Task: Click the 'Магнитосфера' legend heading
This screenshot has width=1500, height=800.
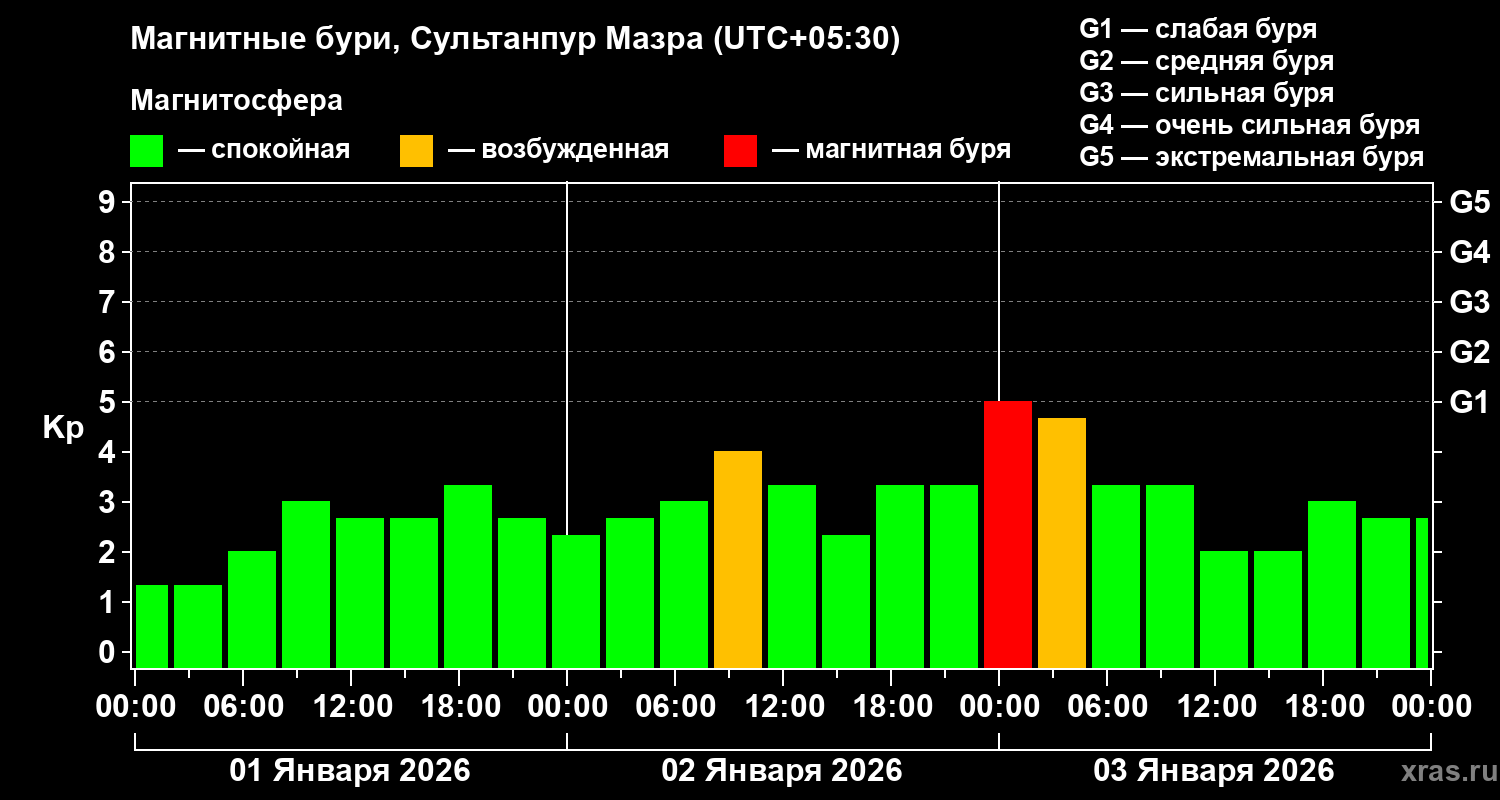Action: tap(236, 101)
